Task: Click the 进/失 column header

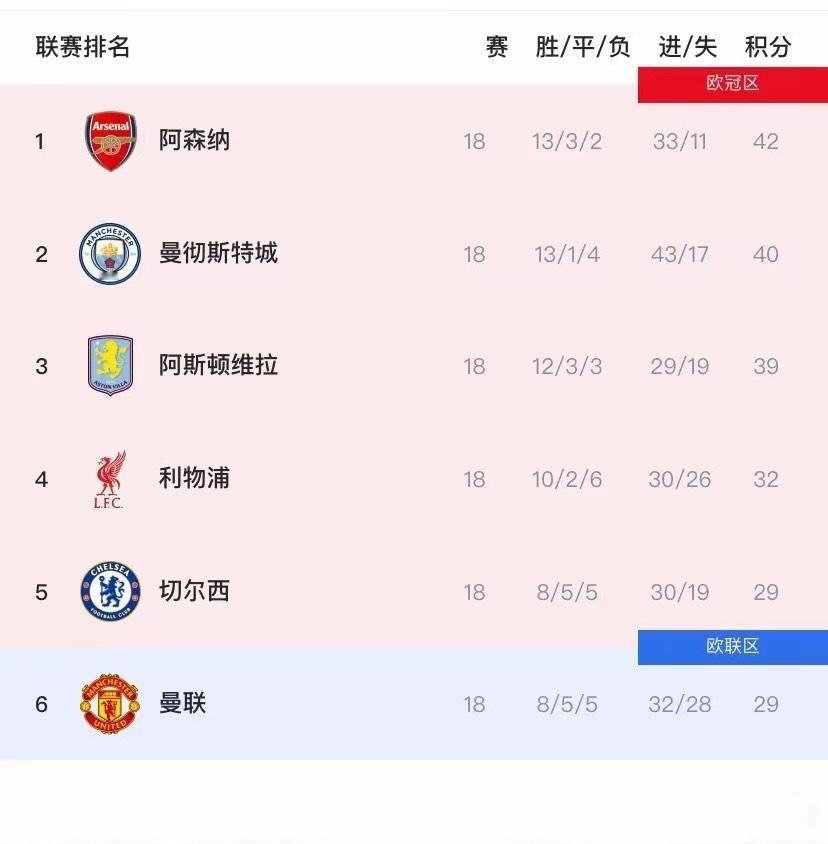Action: 679,45
